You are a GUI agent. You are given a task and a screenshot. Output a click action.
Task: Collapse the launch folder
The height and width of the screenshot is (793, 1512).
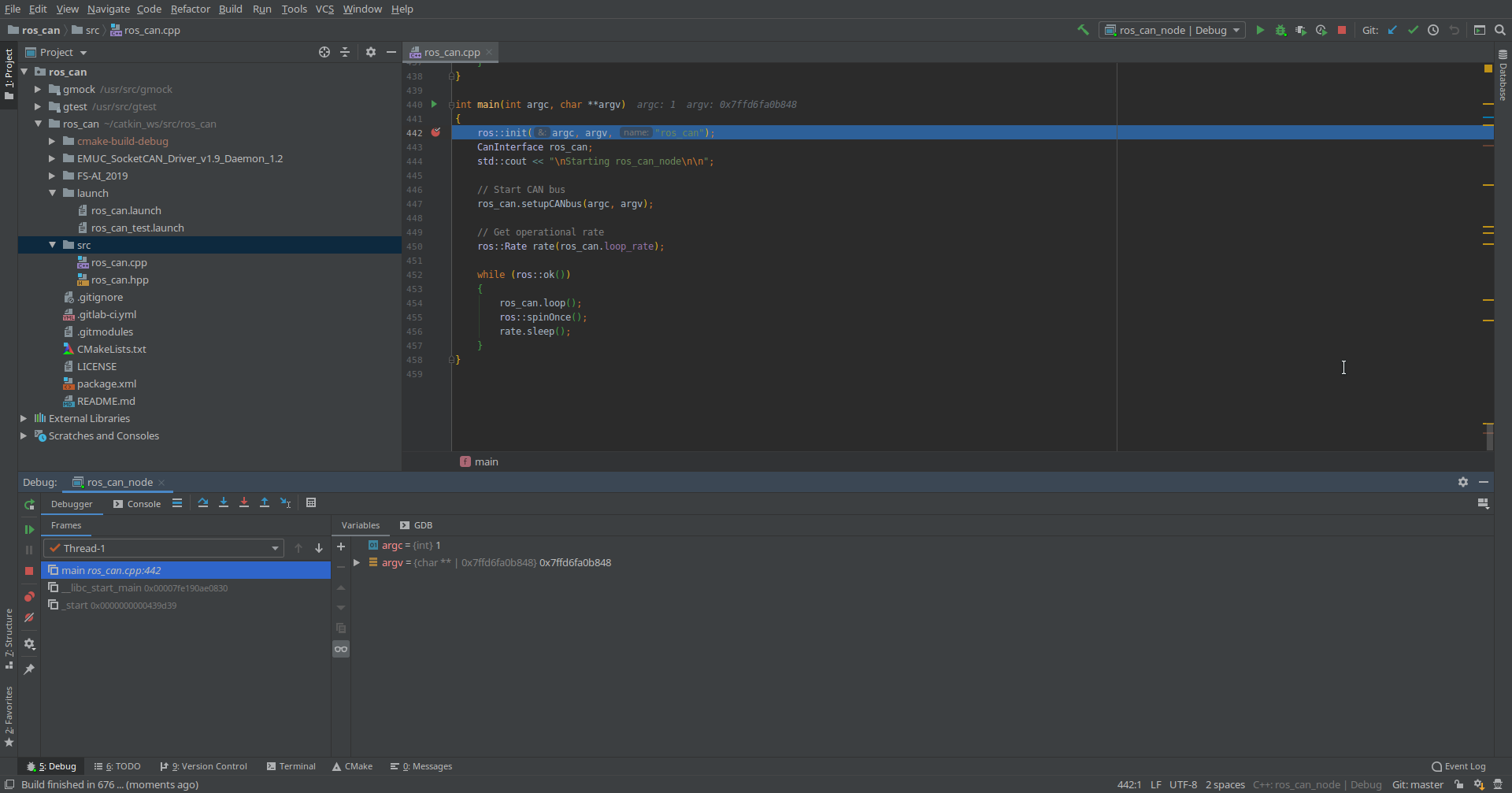[52, 193]
